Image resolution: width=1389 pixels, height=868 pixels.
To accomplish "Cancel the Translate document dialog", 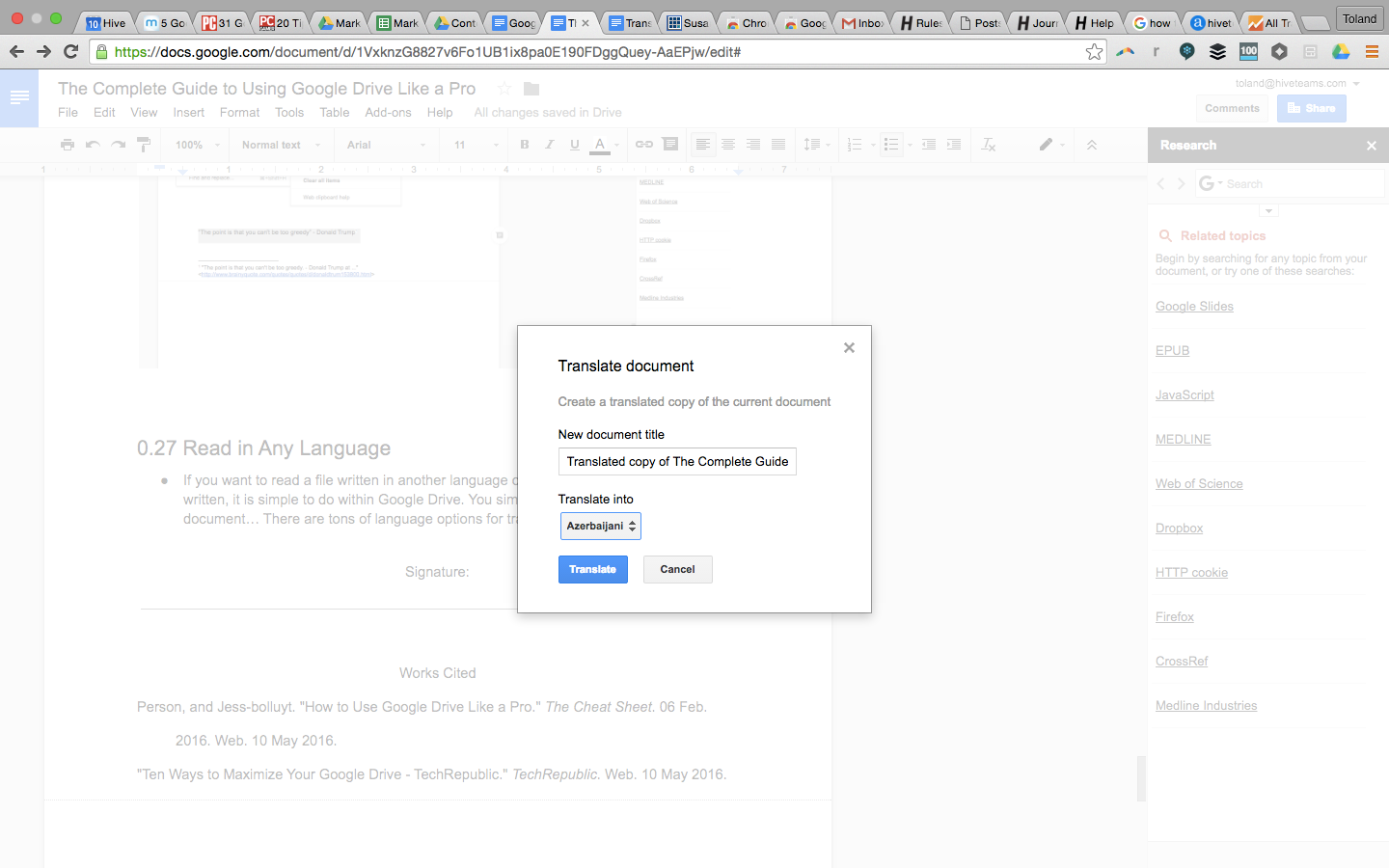I will coord(677,569).
